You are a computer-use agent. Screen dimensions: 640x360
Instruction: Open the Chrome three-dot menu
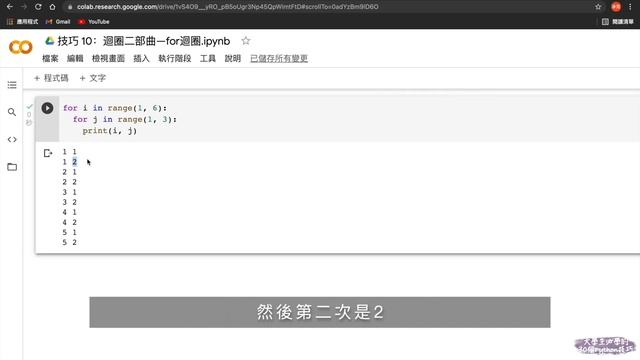click(x=630, y=7)
